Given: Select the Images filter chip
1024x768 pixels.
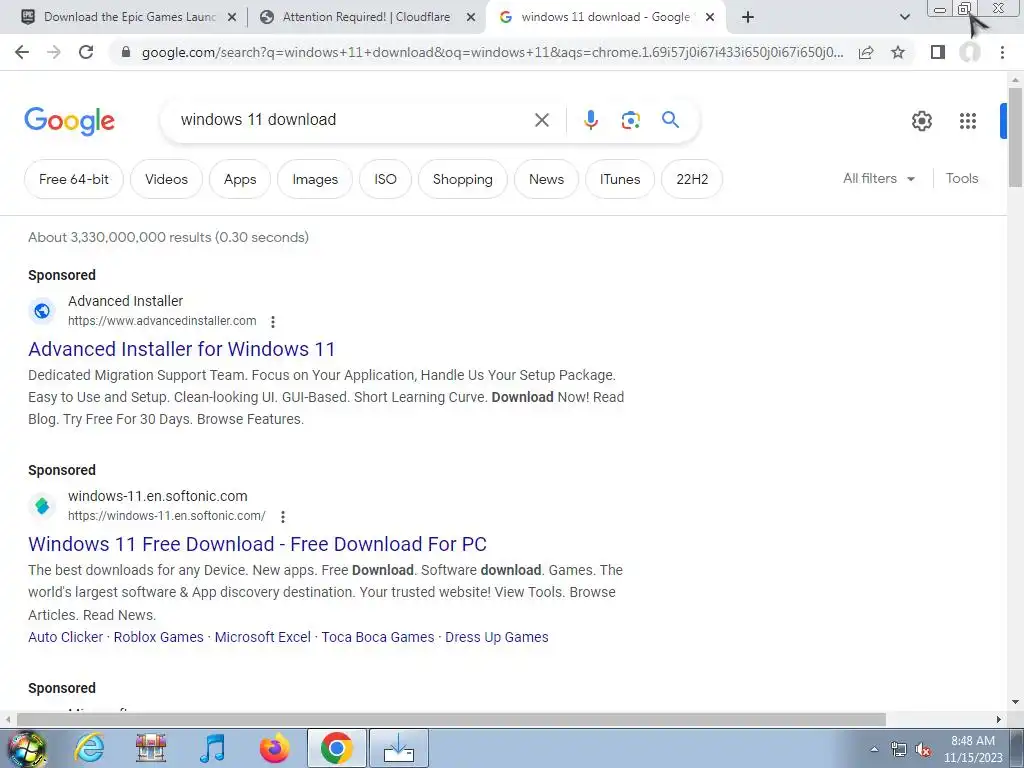Looking at the screenshot, I should coord(315,179).
